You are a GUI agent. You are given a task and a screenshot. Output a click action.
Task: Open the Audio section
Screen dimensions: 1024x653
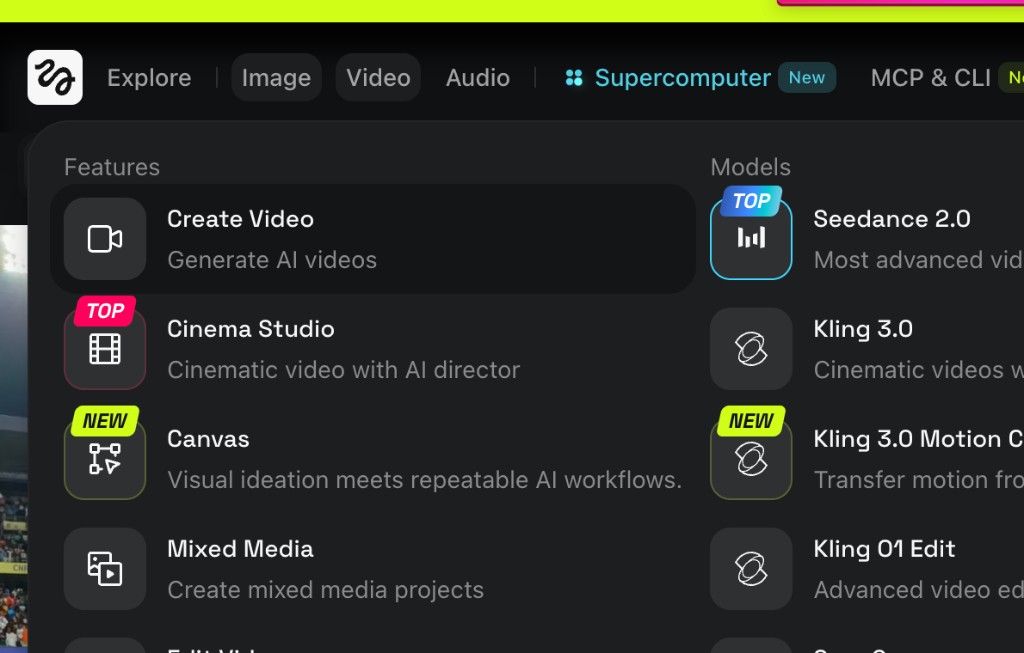(x=477, y=78)
